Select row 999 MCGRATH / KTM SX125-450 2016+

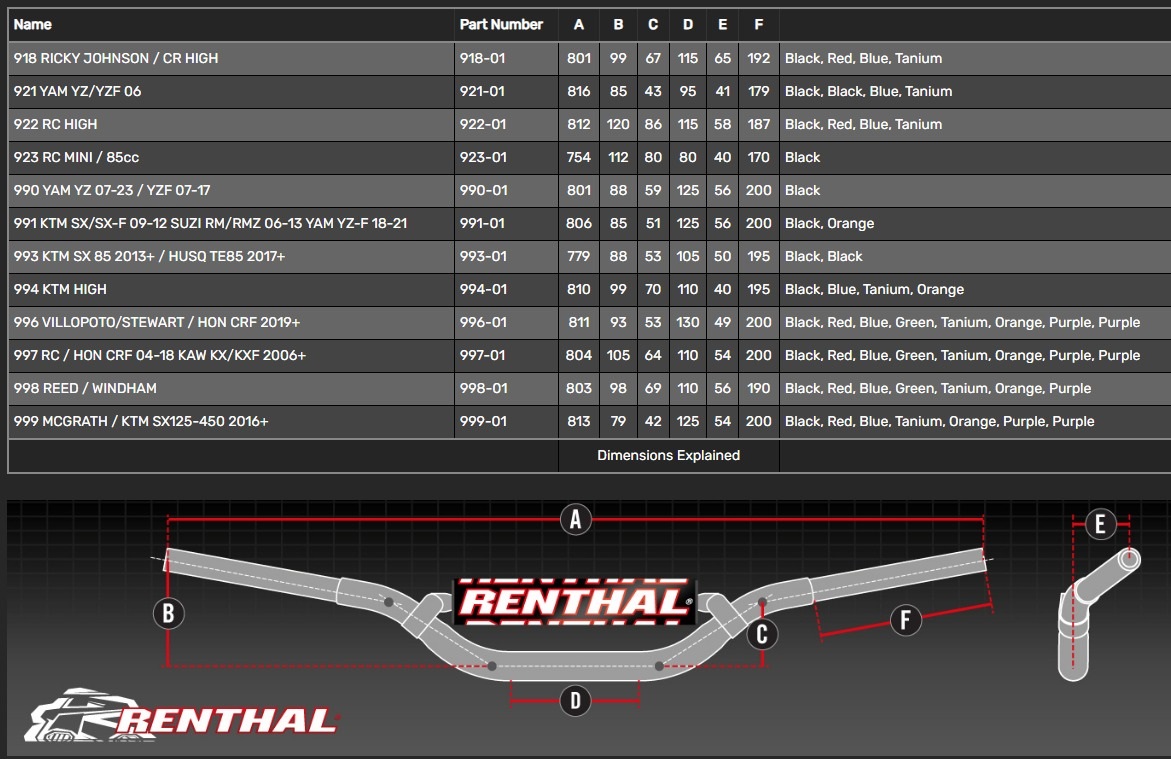click(589, 421)
